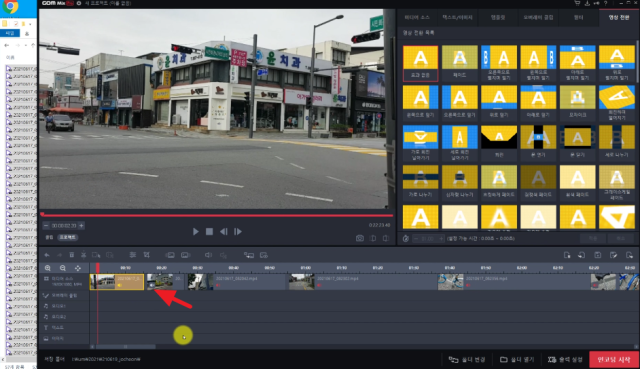Select the 문 닫기 transition
Screen dimensions: 640x369
tap(578, 143)
